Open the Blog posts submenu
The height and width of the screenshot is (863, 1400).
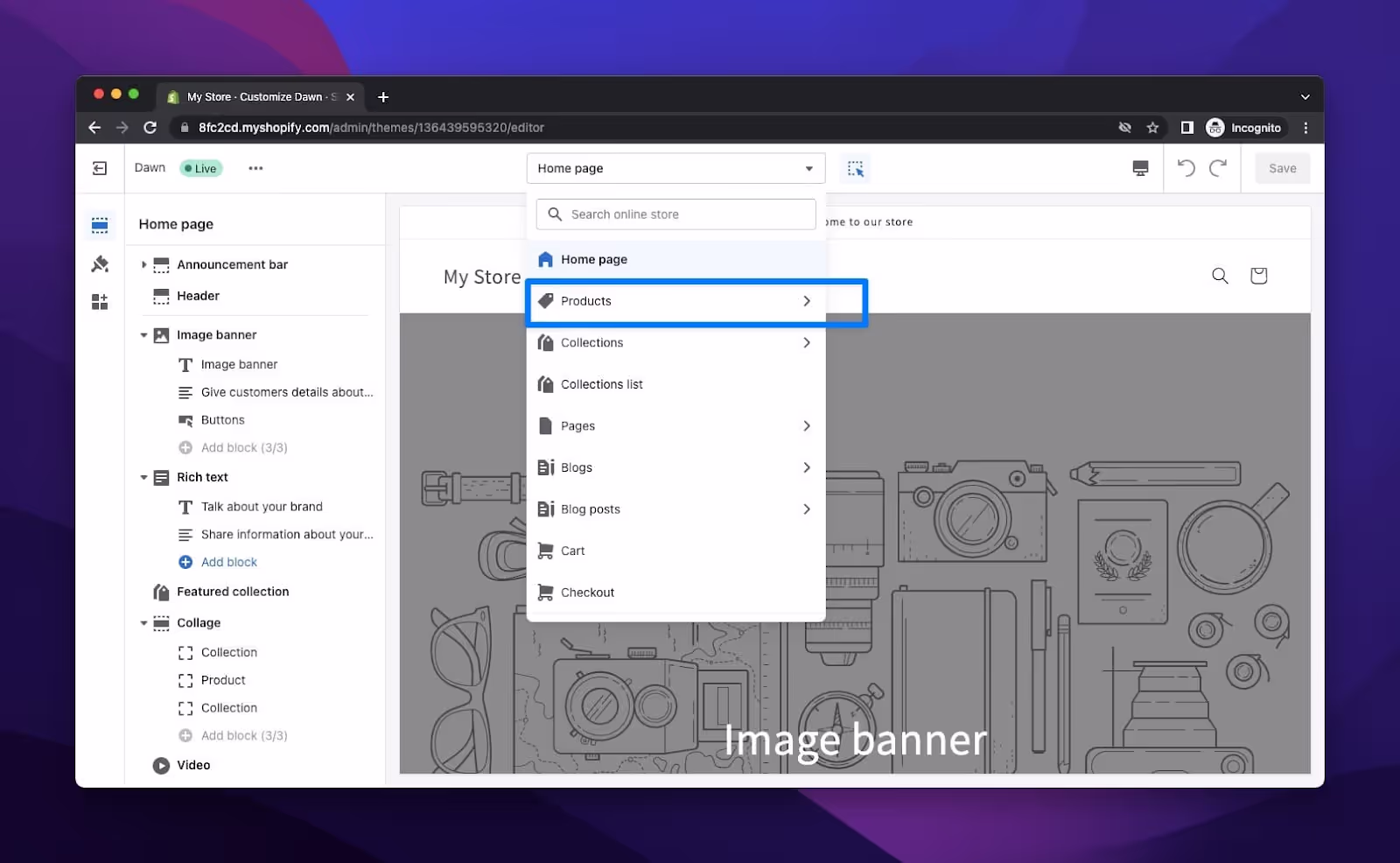click(x=675, y=509)
